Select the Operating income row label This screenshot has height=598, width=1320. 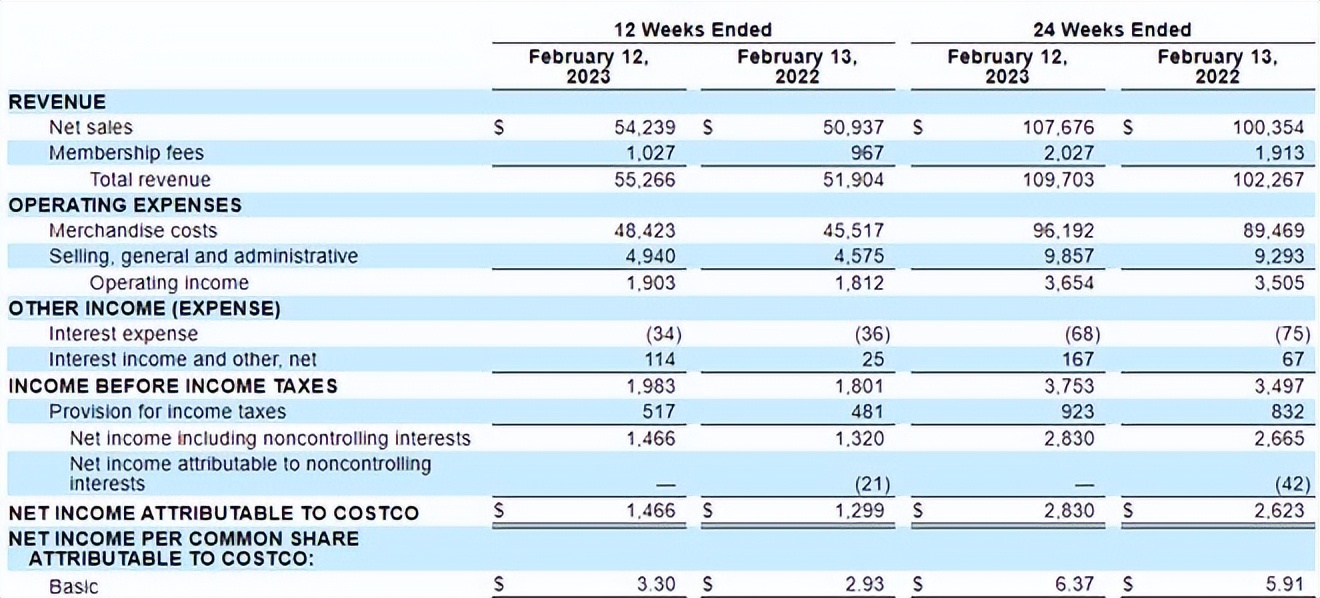point(169,282)
